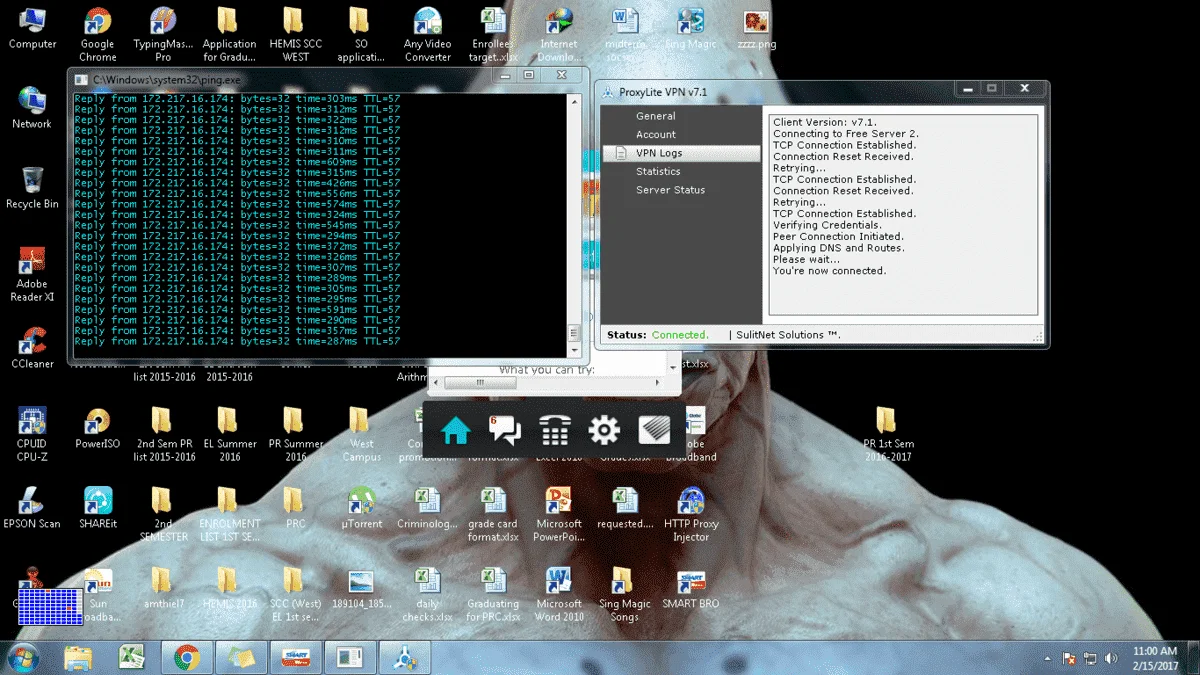The image size is (1200, 675).
Task: Open HTTP Proxy Injector shortcut
Action: (691, 514)
